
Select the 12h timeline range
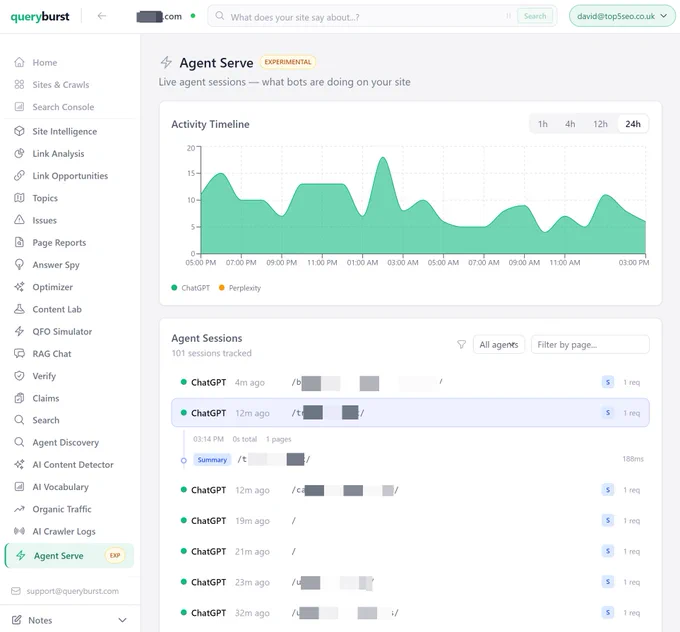click(x=600, y=124)
